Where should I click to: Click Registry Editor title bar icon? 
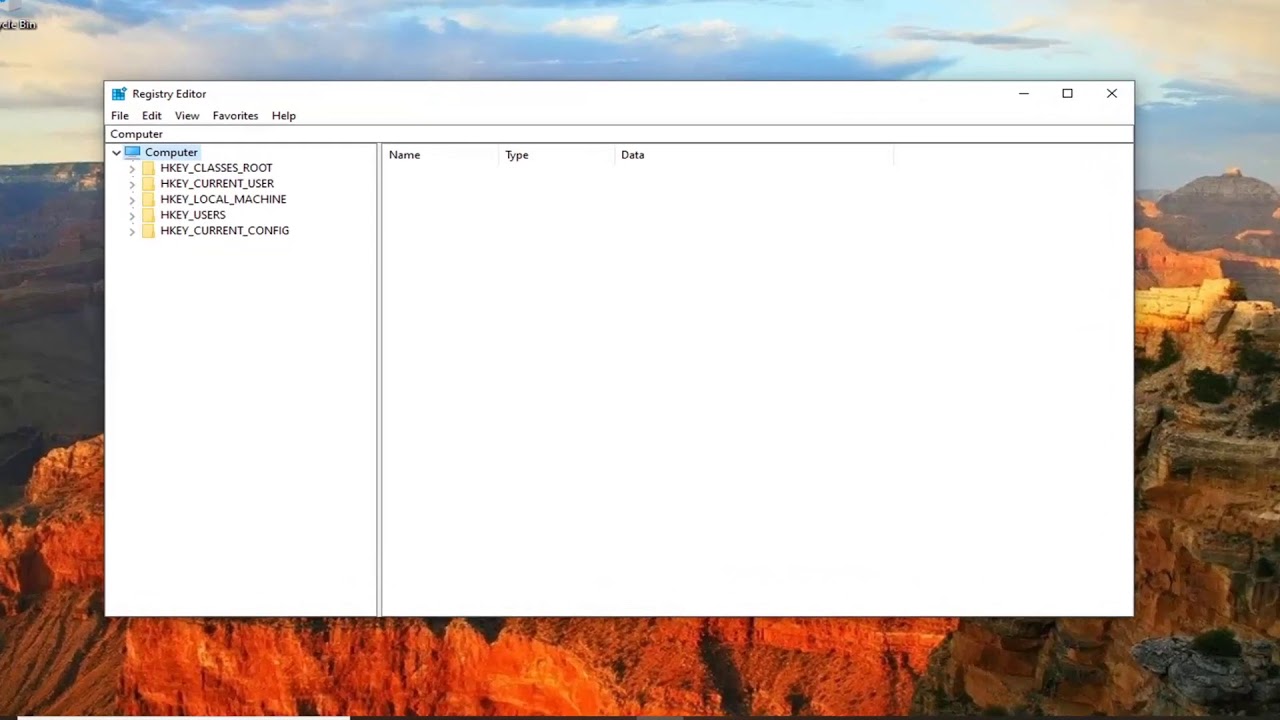(x=119, y=94)
